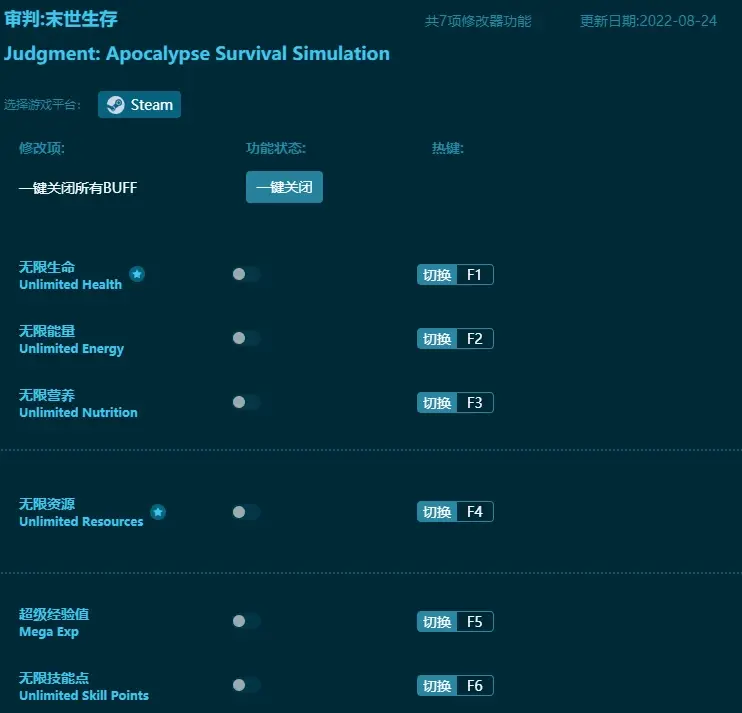Click the star badge beside Unlimited Health

click(137, 274)
